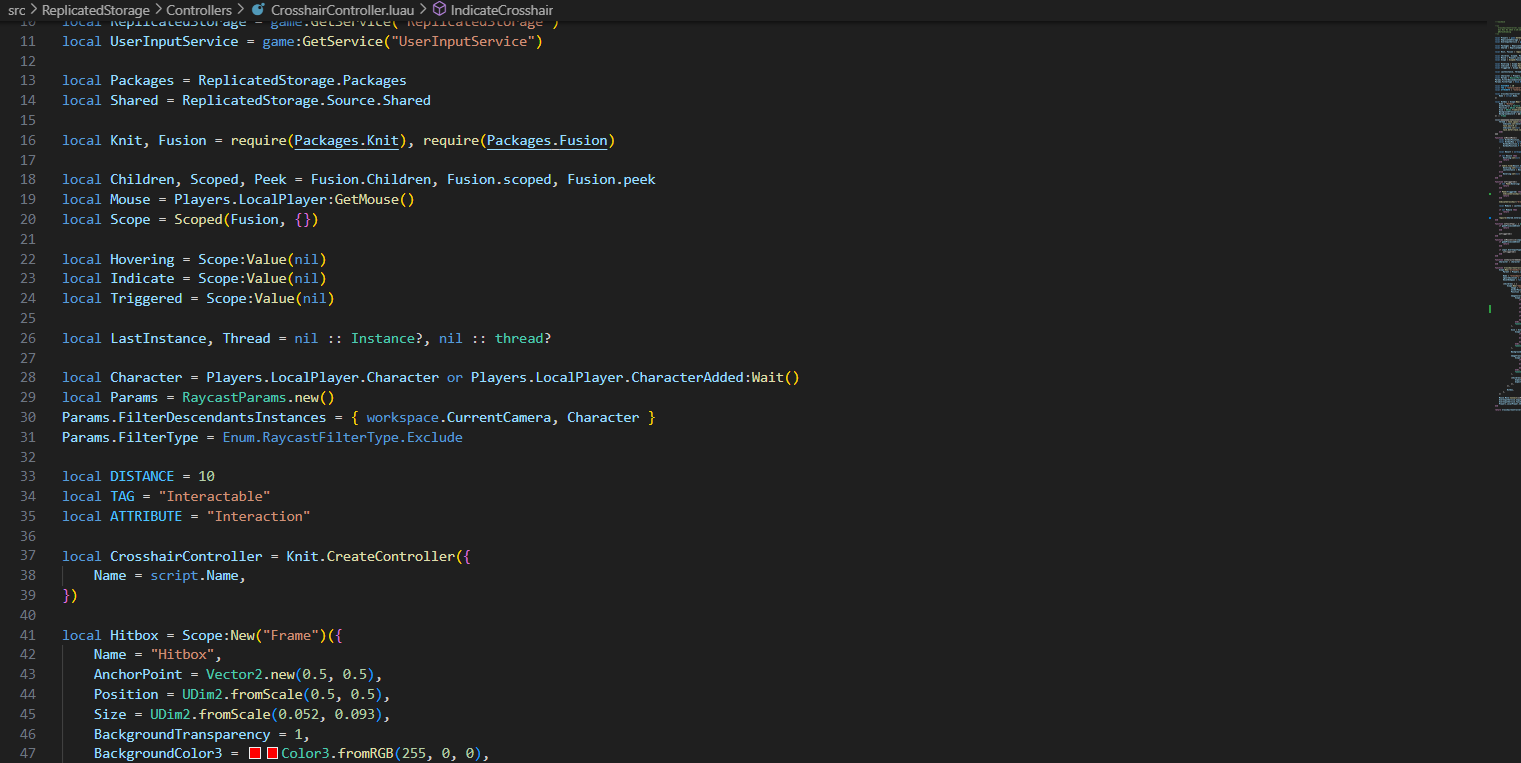Click Players.LocalPlayer:GetMouse call
The width and height of the screenshot is (1521, 763).
294,199
